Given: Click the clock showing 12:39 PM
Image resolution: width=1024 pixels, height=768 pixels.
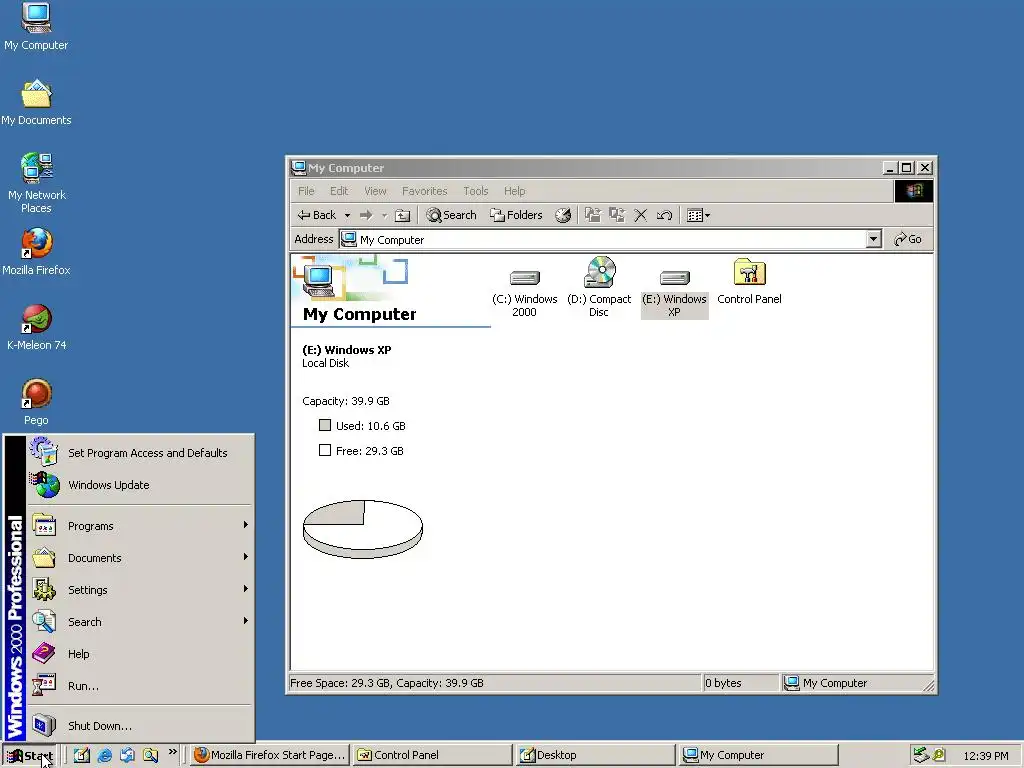Looking at the screenshot, I should [985, 756].
